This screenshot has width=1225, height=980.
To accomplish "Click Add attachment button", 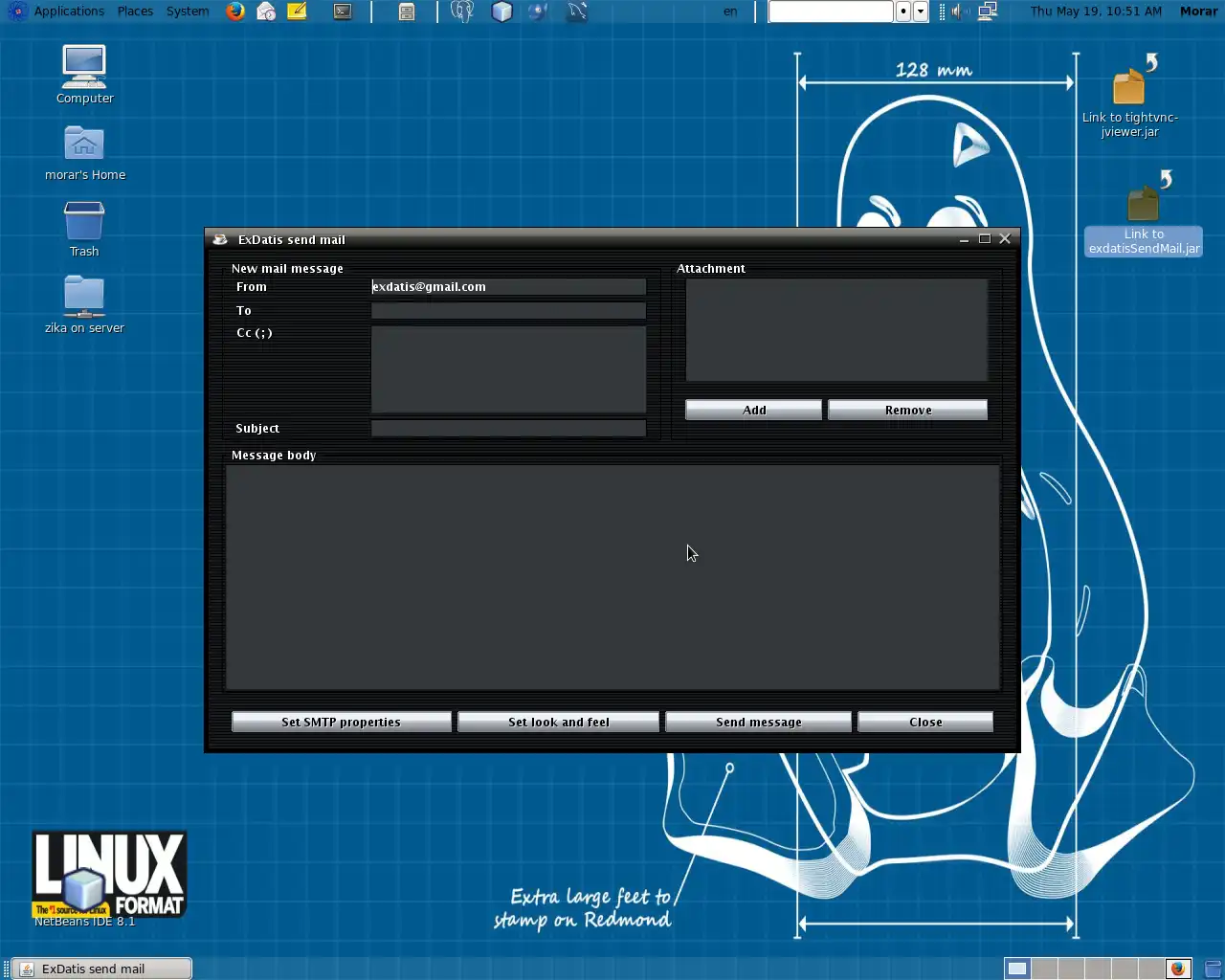I will [x=754, y=410].
